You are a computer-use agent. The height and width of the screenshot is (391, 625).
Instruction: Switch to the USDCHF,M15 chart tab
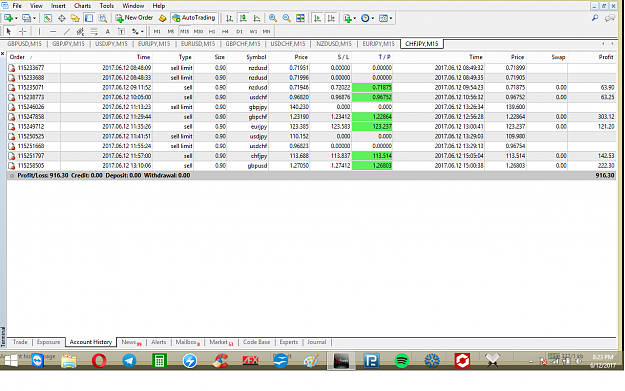(x=287, y=44)
